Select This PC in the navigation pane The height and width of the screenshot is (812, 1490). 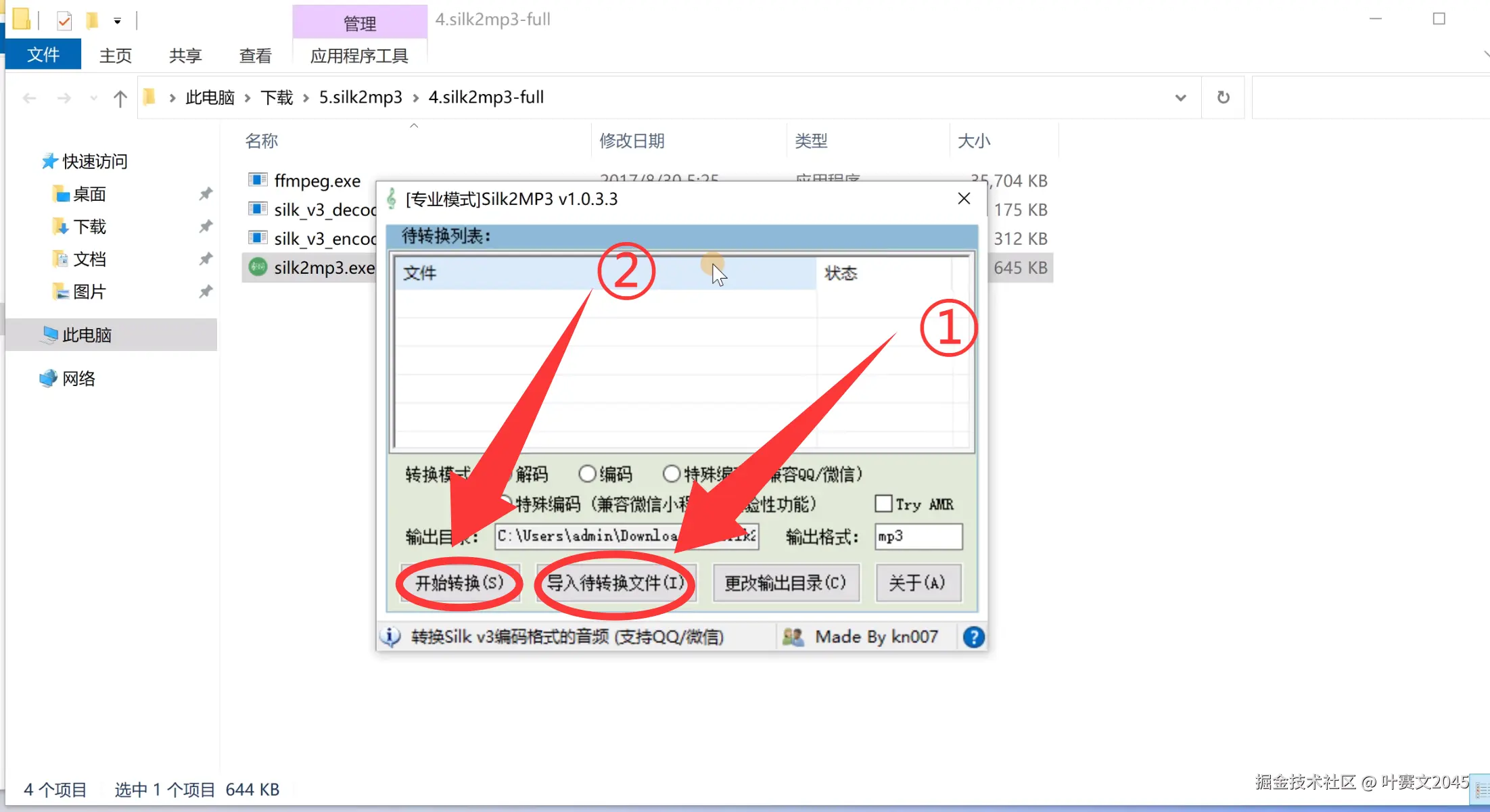click(x=87, y=335)
